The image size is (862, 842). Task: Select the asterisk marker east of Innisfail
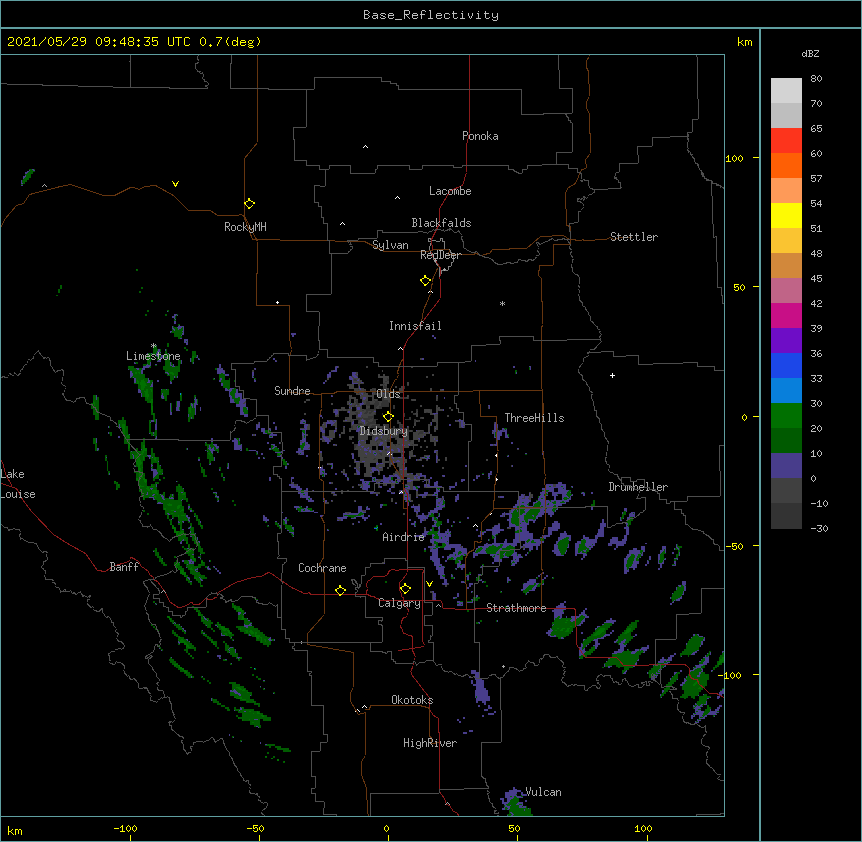point(502,303)
